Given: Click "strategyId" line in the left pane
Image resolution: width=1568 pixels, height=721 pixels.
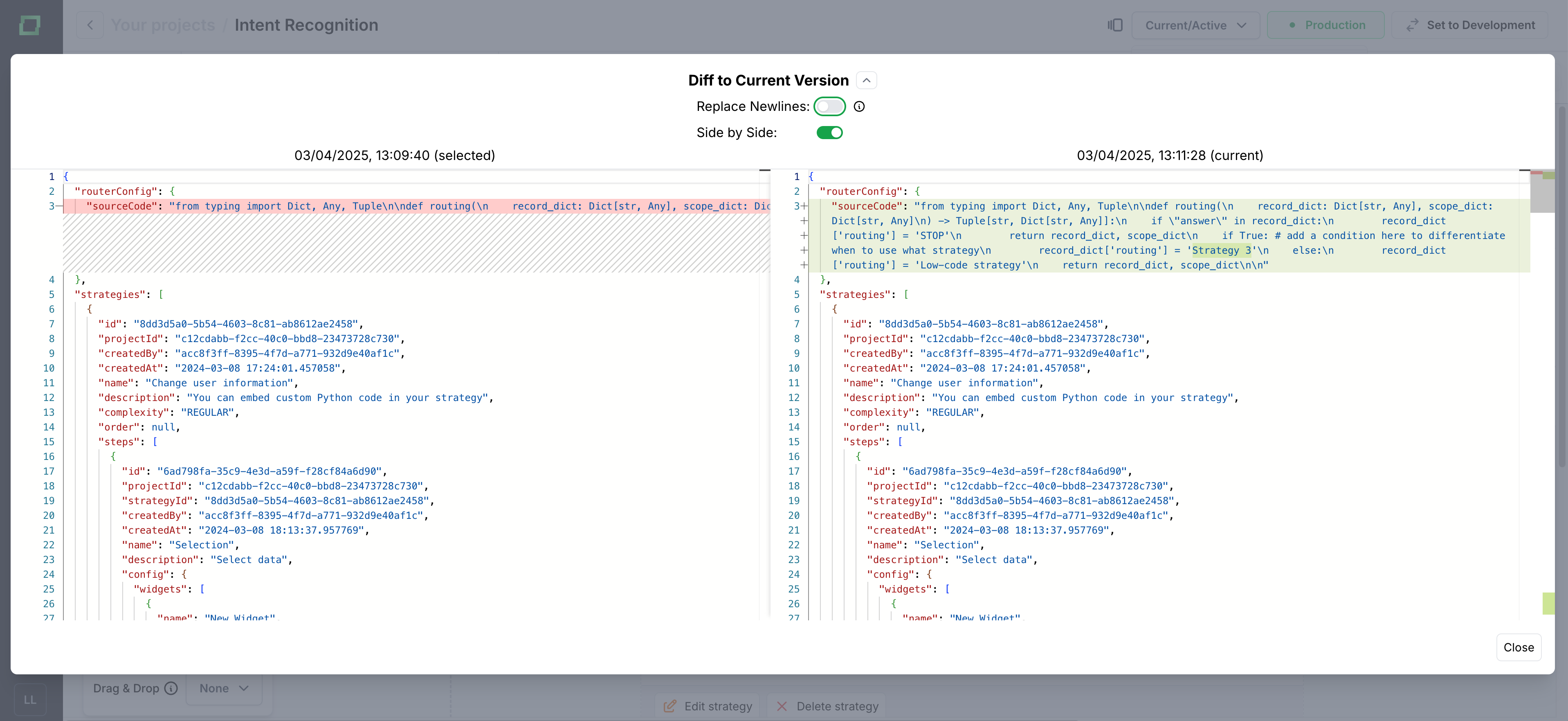Looking at the screenshot, I should pyautogui.click(x=278, y=500).
